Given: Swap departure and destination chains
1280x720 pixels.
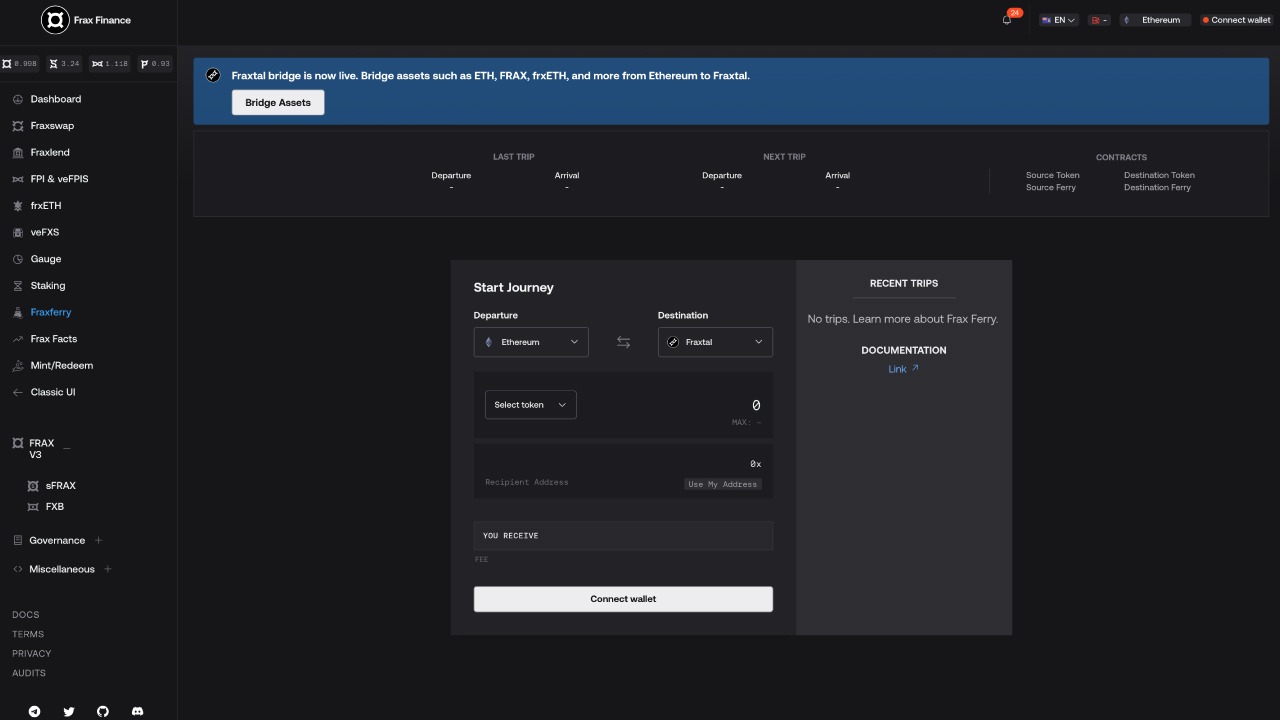Looking at the screenshot, I should [623, 342].
